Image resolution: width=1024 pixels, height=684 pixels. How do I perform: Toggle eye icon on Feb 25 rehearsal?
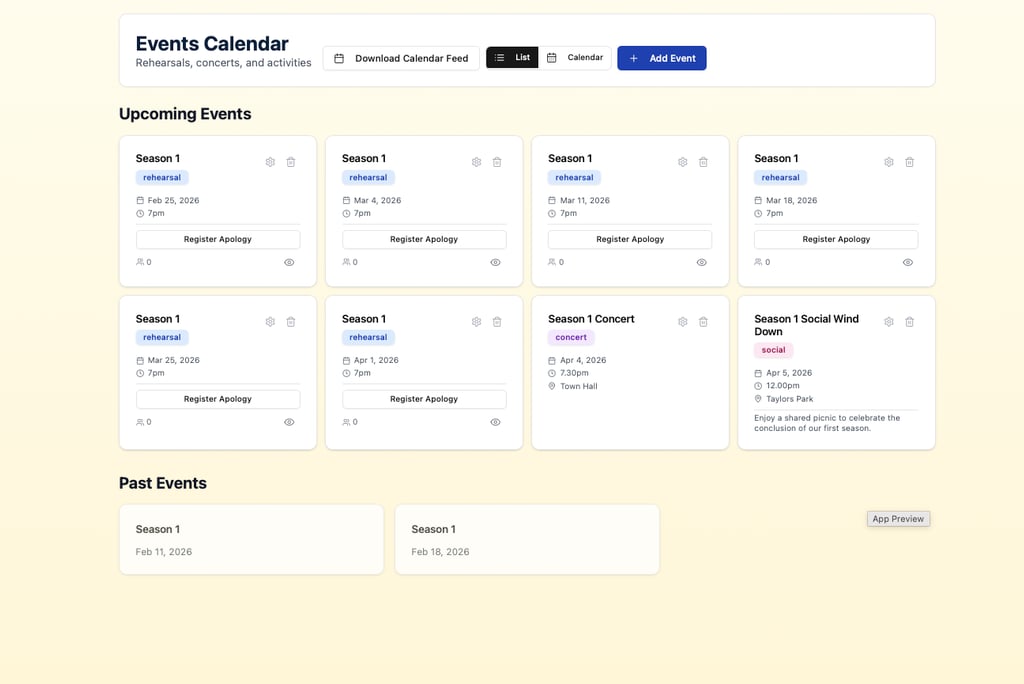pyautogui.click(x=289, y=262)
